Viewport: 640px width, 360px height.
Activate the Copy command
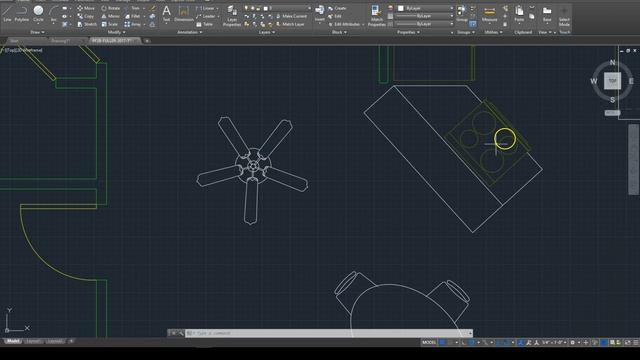pyautogui.click(x=86, y=16)
